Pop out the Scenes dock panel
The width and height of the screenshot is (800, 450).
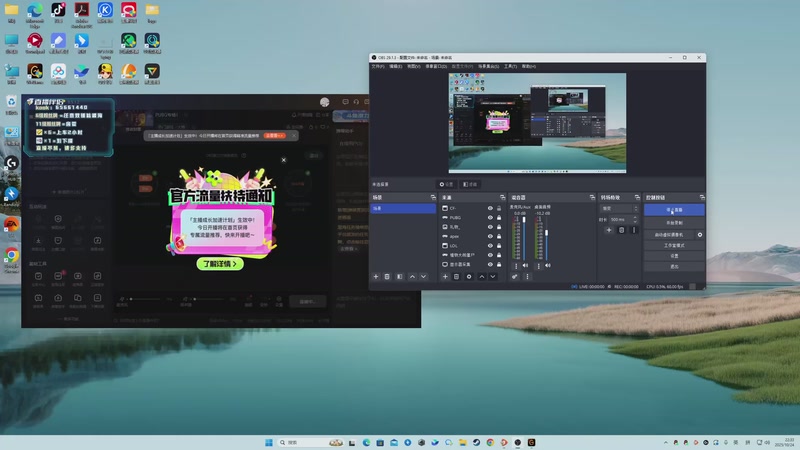click(433, 197)
